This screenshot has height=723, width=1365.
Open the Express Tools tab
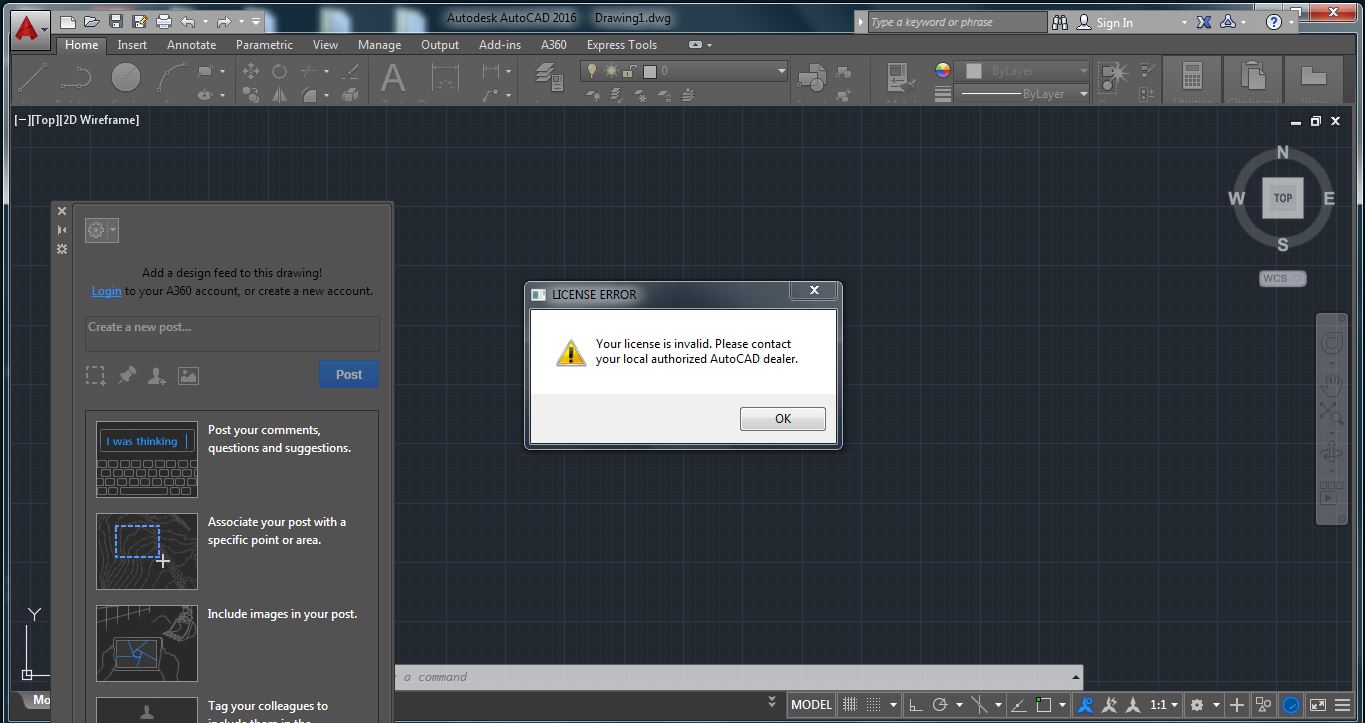(621, 45)
